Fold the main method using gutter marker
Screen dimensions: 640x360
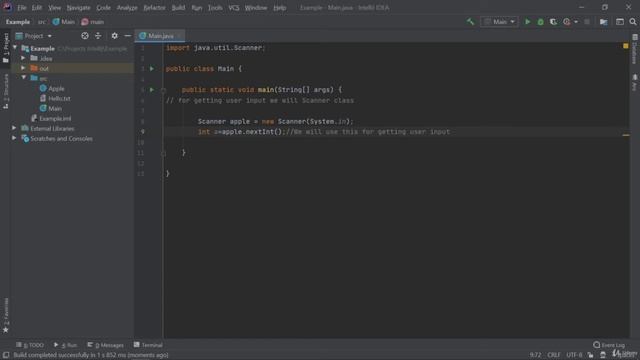(163, 90)
